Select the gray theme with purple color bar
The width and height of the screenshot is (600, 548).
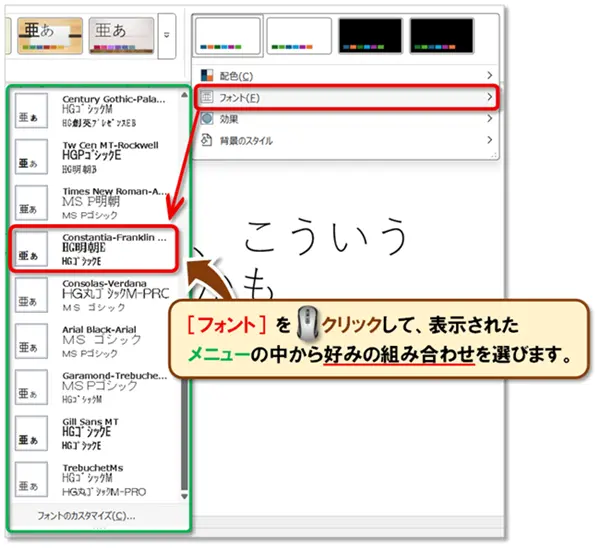point(122,35)
